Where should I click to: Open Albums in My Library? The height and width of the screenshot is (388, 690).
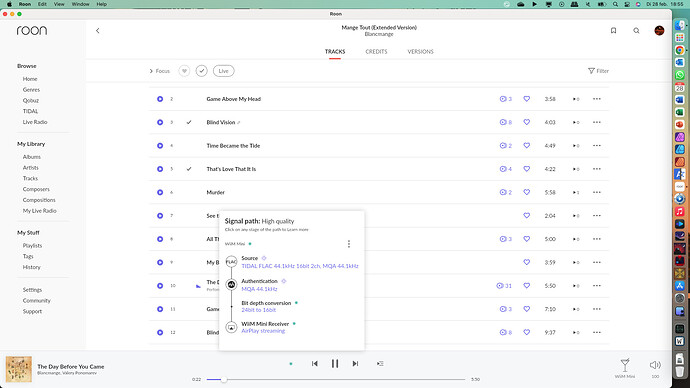pos(32,157)
